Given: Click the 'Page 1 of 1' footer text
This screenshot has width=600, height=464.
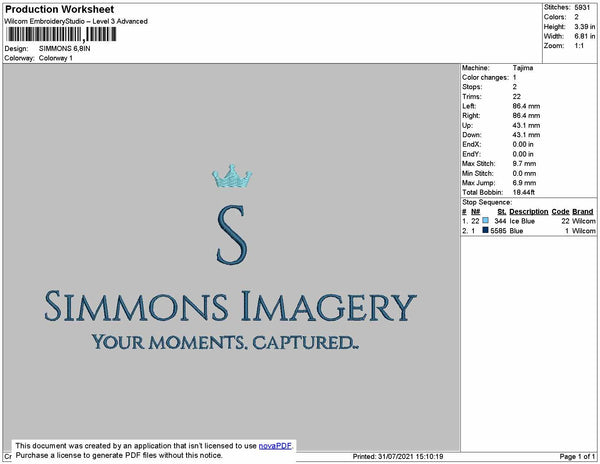Looking at the screenshot, I should pyautogui.click(x=577, y=456).
